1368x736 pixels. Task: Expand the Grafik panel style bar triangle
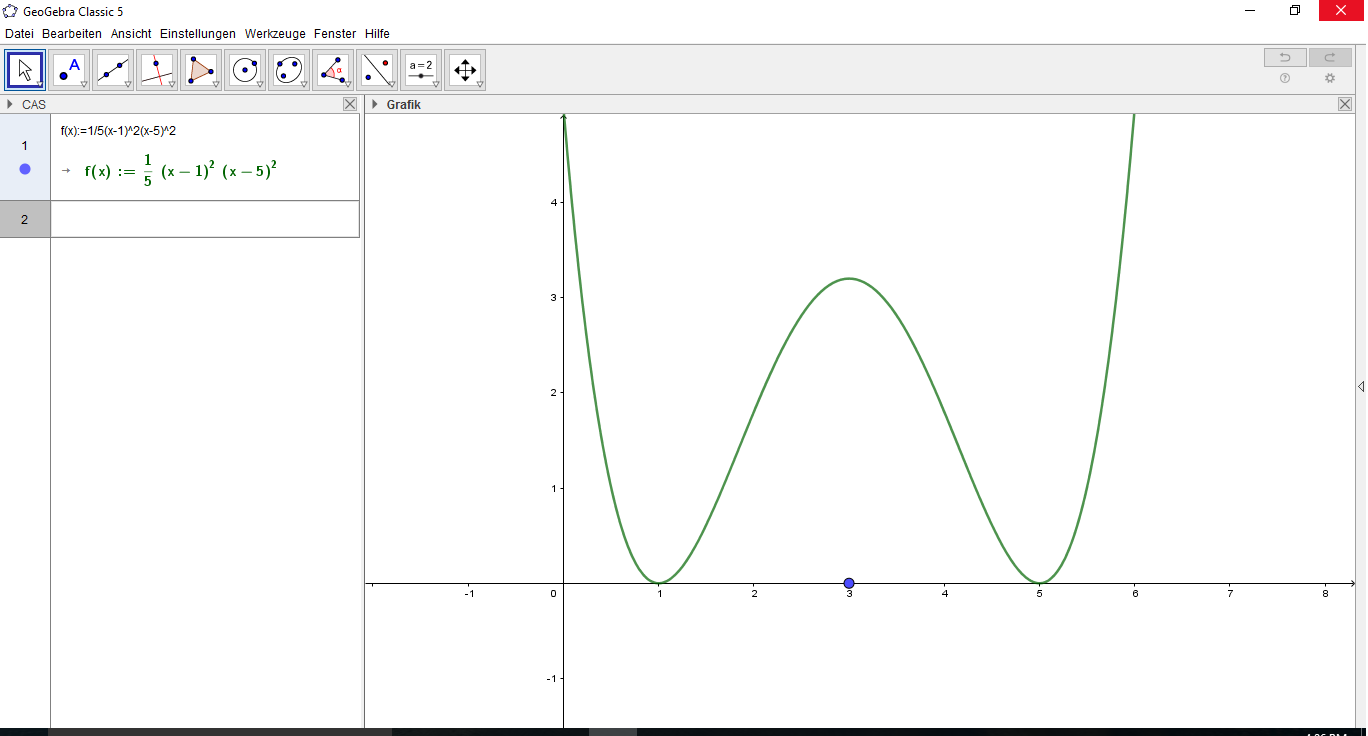(375, 104)
